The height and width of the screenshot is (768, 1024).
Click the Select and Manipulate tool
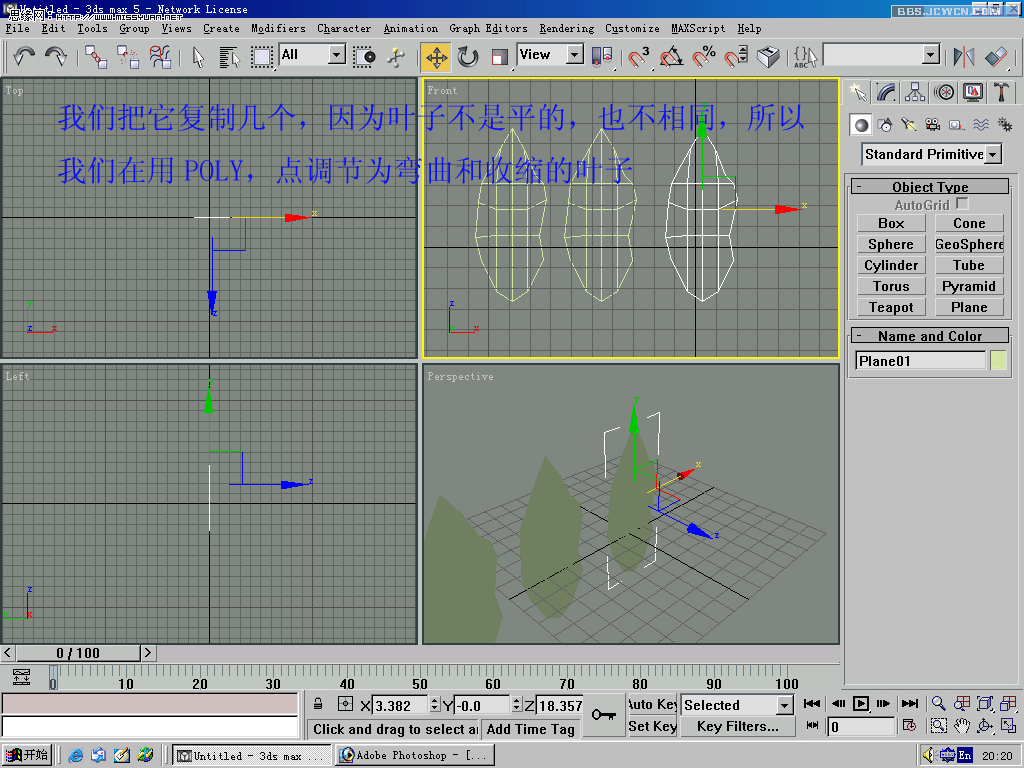[x=396, y=57]
